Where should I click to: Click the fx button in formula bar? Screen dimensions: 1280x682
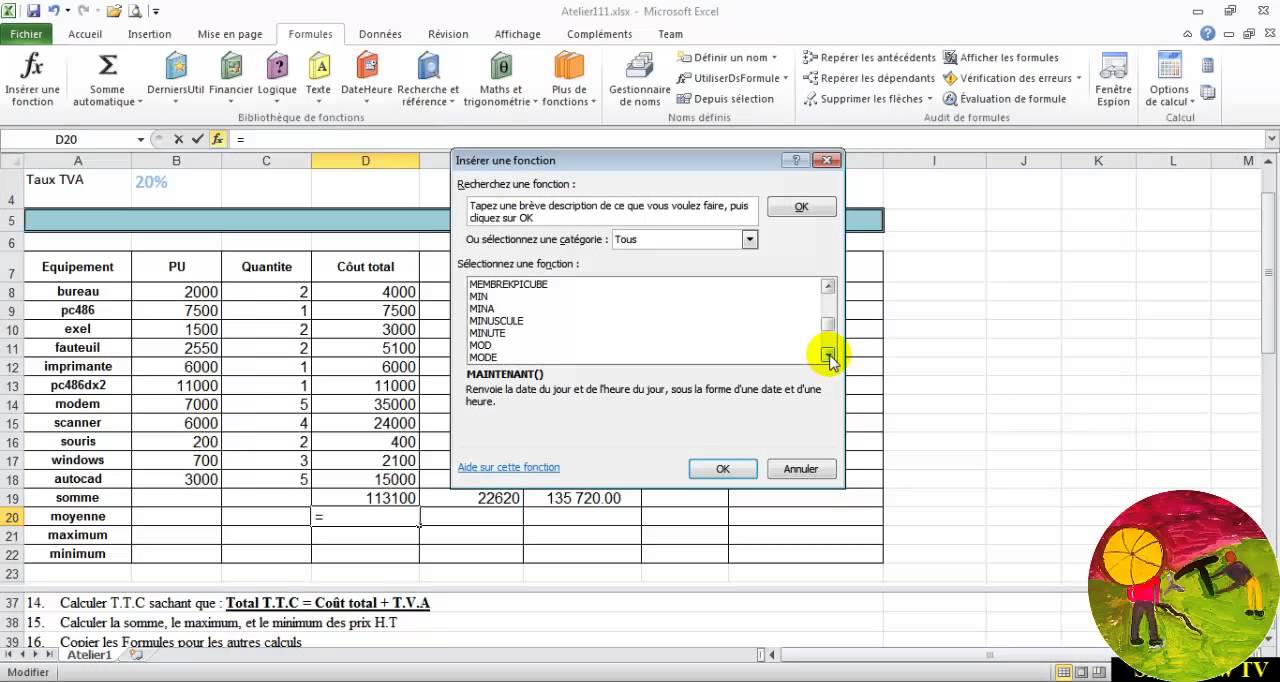217,140
